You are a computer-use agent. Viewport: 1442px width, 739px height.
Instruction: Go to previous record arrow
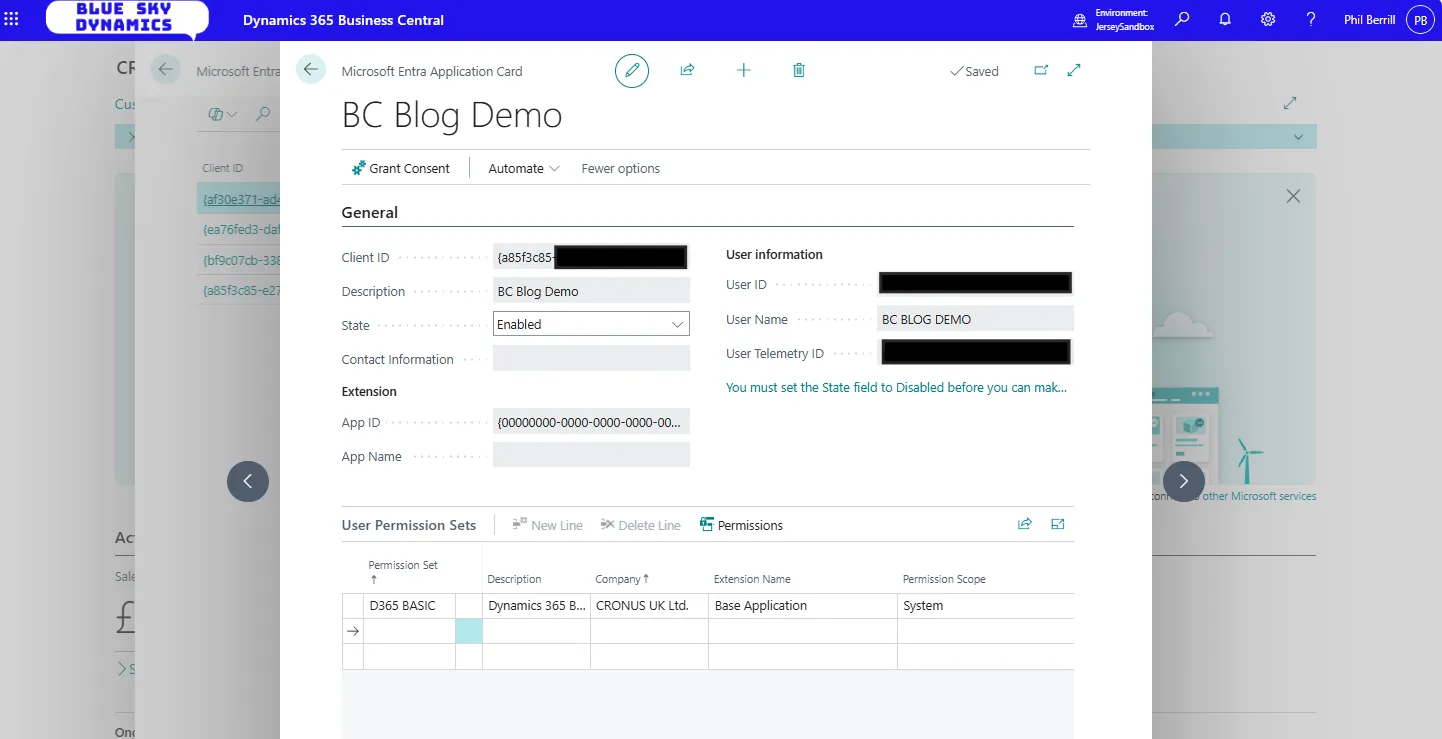(248, 481)
